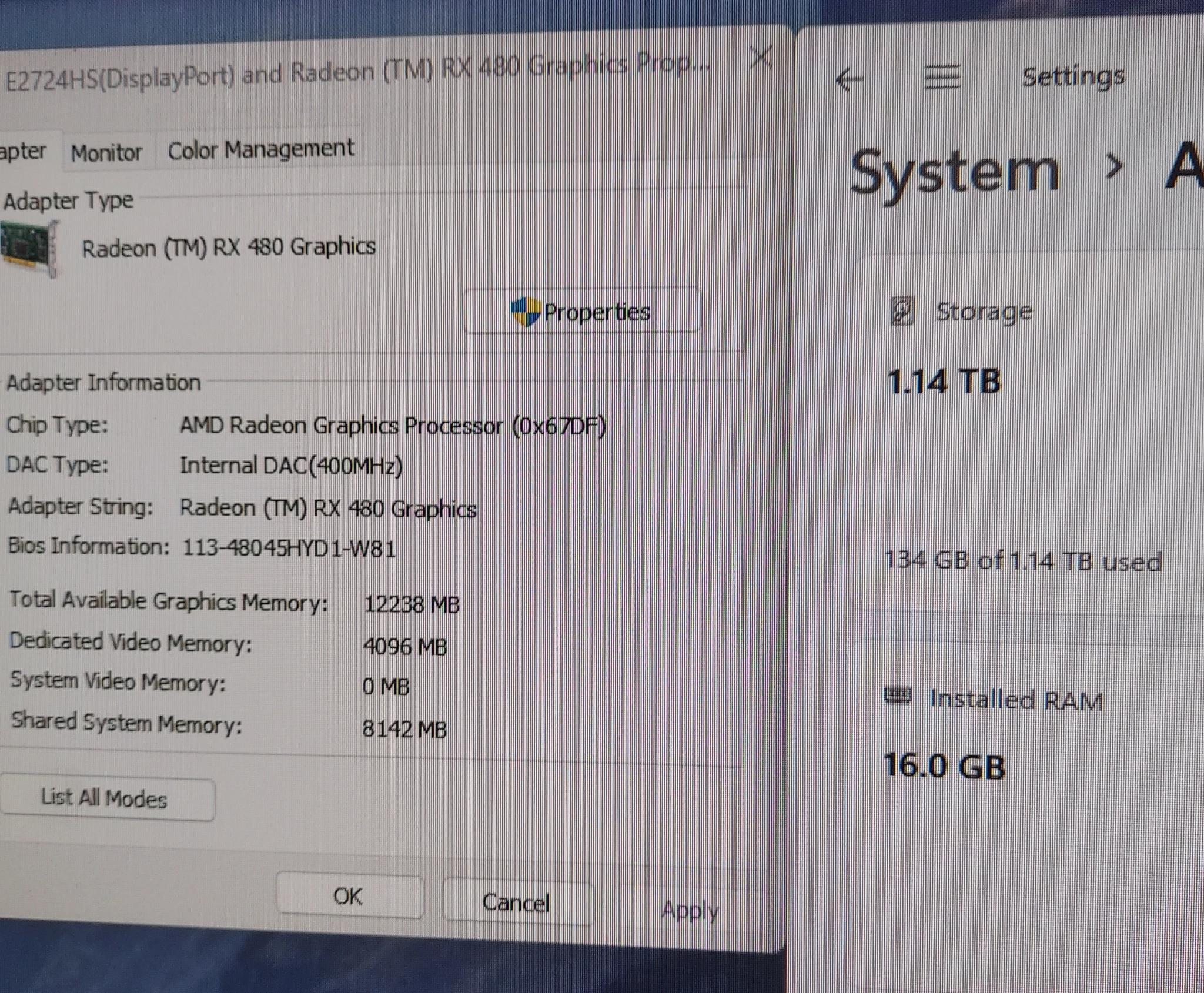1204x993 pixels.
Task: Dismiss the dialog with Cancel
Action: point(516,902)
